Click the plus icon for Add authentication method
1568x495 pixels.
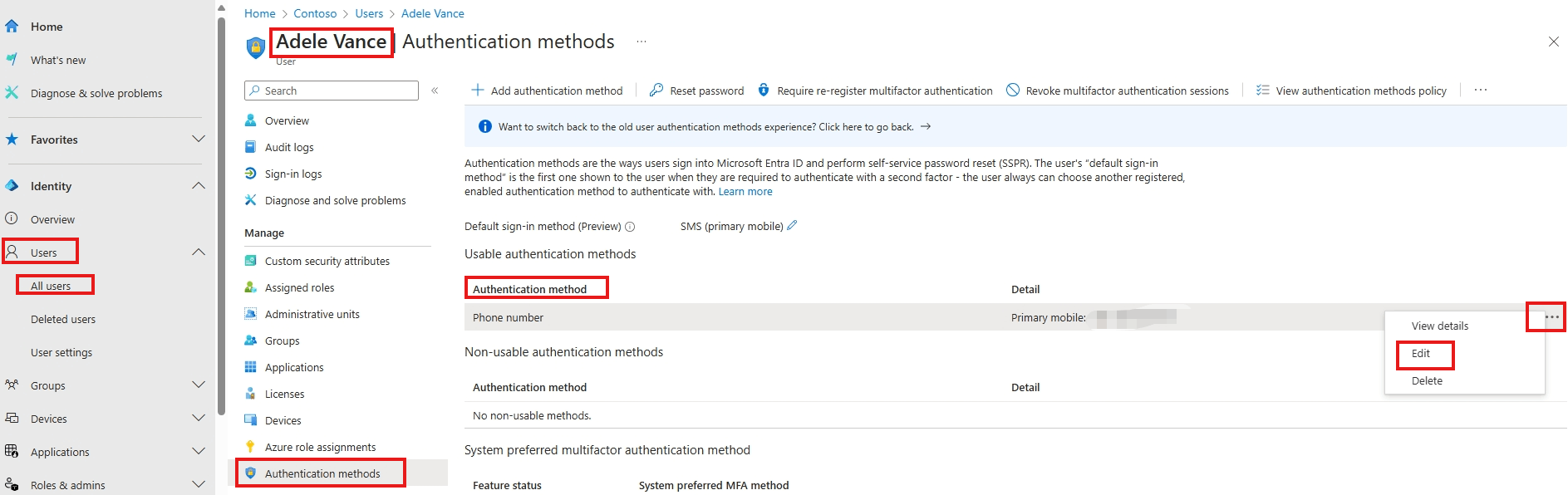click(x=478, y=90)
